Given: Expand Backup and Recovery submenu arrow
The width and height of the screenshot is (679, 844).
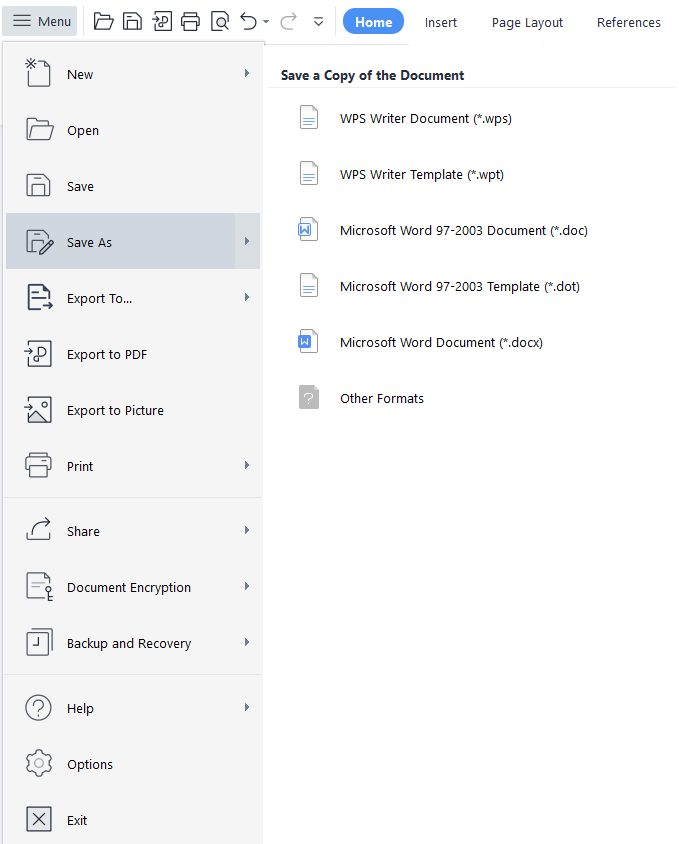Looking at the screenshot, I should [247, 642].
